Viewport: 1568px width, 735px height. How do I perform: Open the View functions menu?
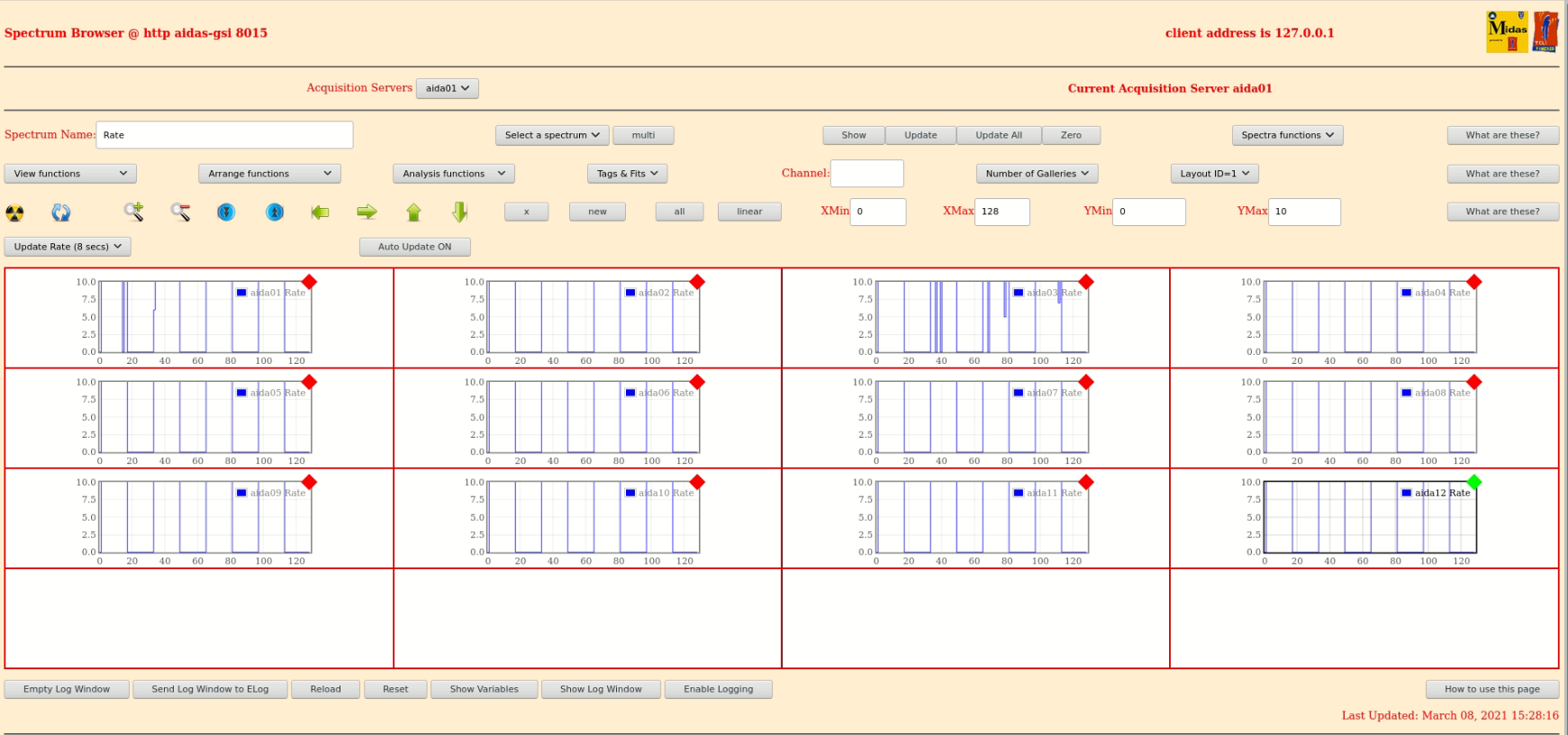coord(69,174)
